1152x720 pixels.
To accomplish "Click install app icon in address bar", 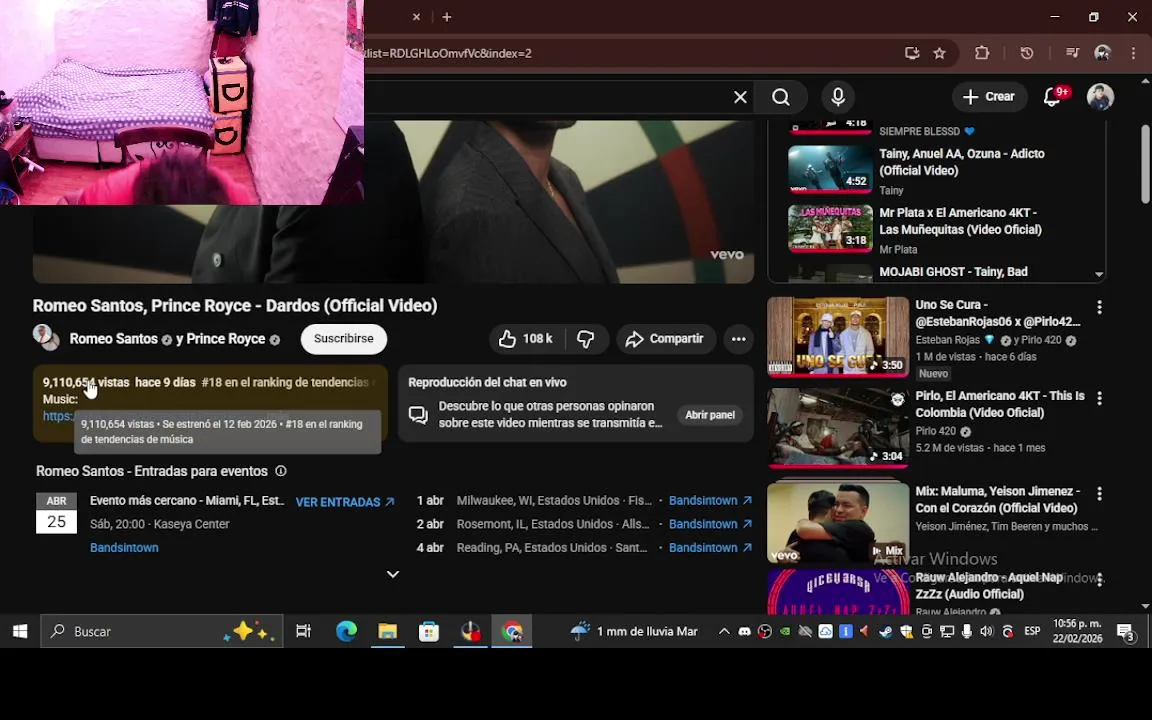I will coord(912,53).
